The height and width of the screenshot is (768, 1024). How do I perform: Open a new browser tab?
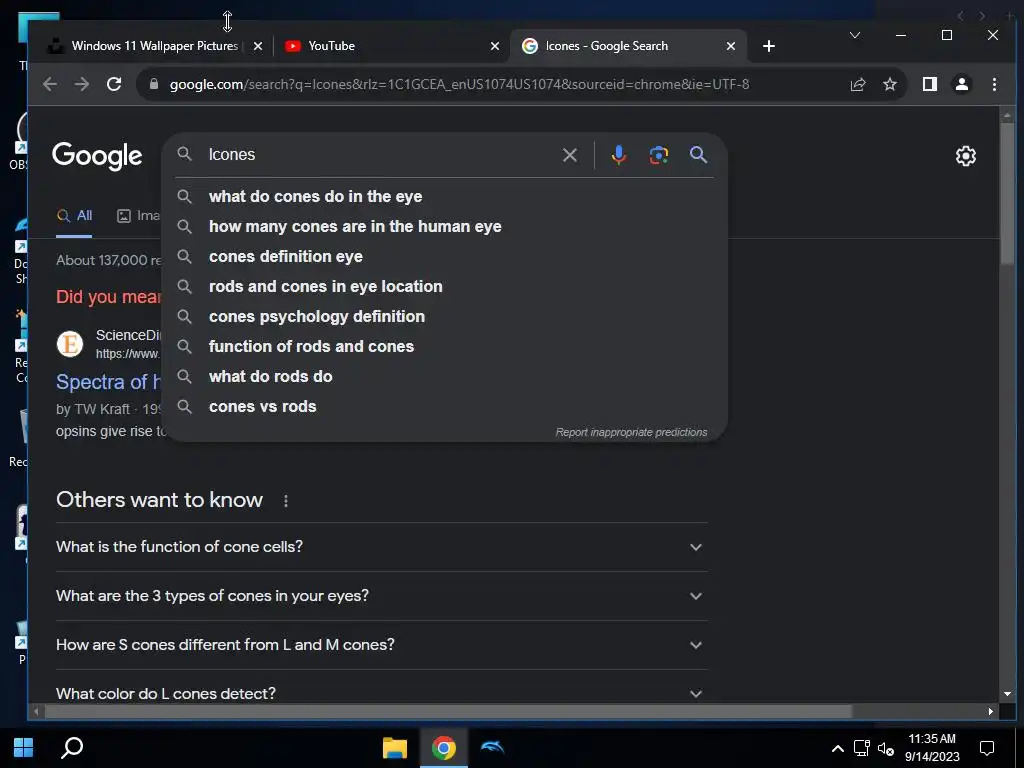(769, 46)
